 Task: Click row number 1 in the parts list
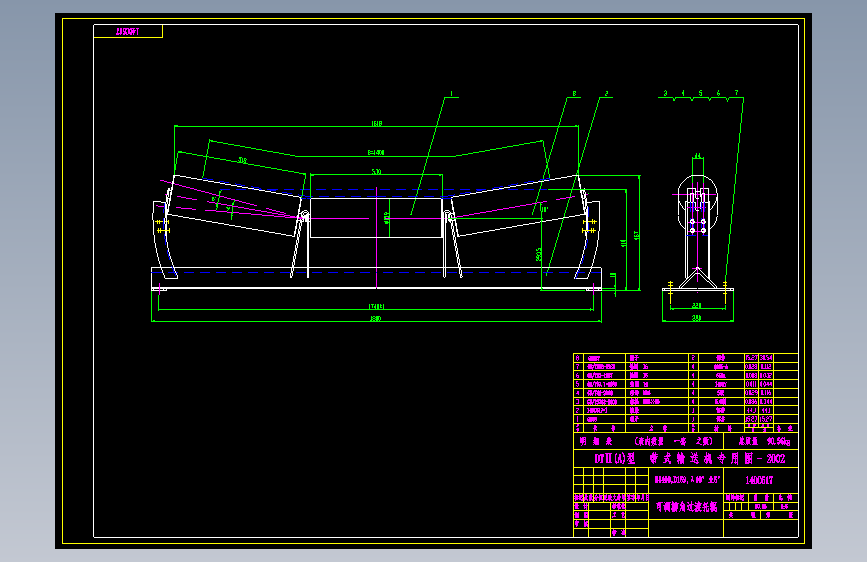pos(578,419)
